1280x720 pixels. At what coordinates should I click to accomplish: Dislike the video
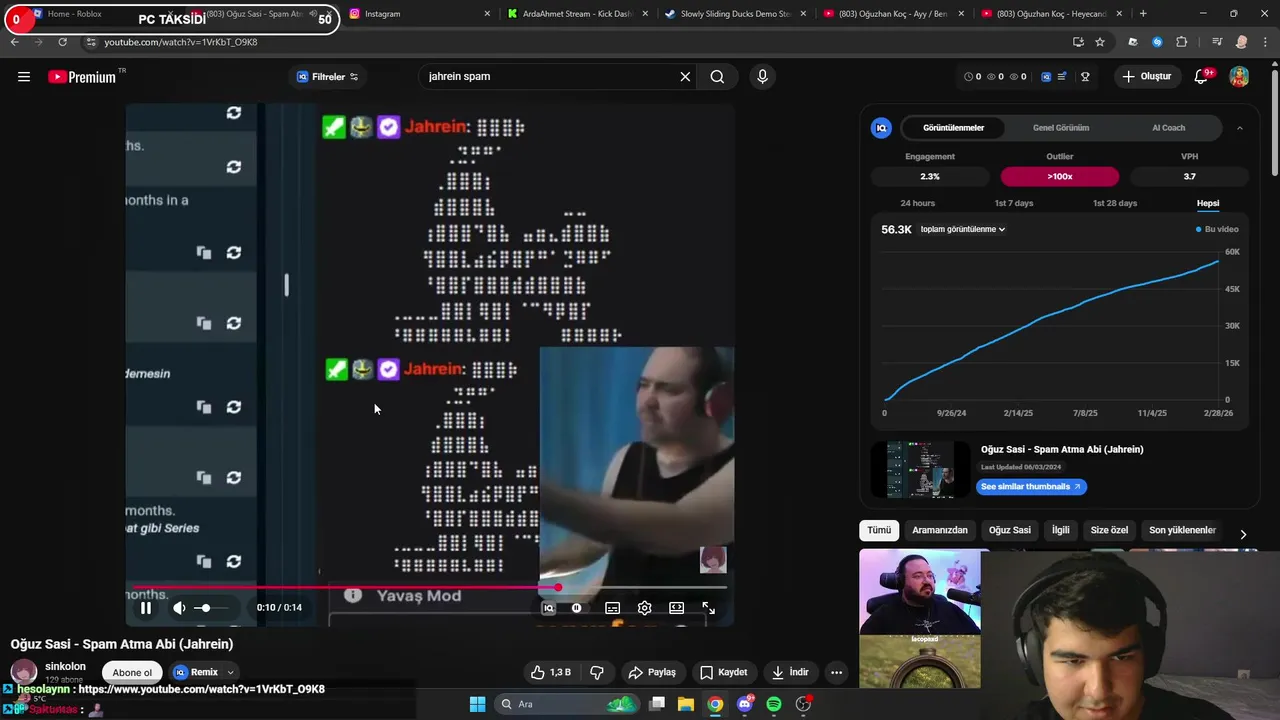(597, 672)
